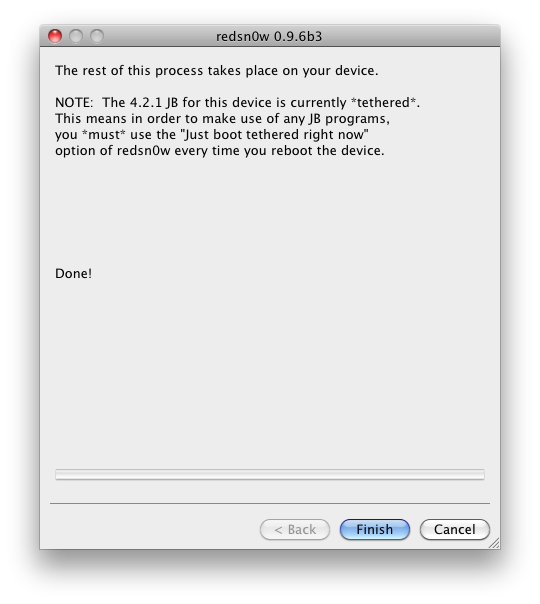Screen dimensions: 540x604
Task: Click the empty progress bar
Action: coord(270,475)
